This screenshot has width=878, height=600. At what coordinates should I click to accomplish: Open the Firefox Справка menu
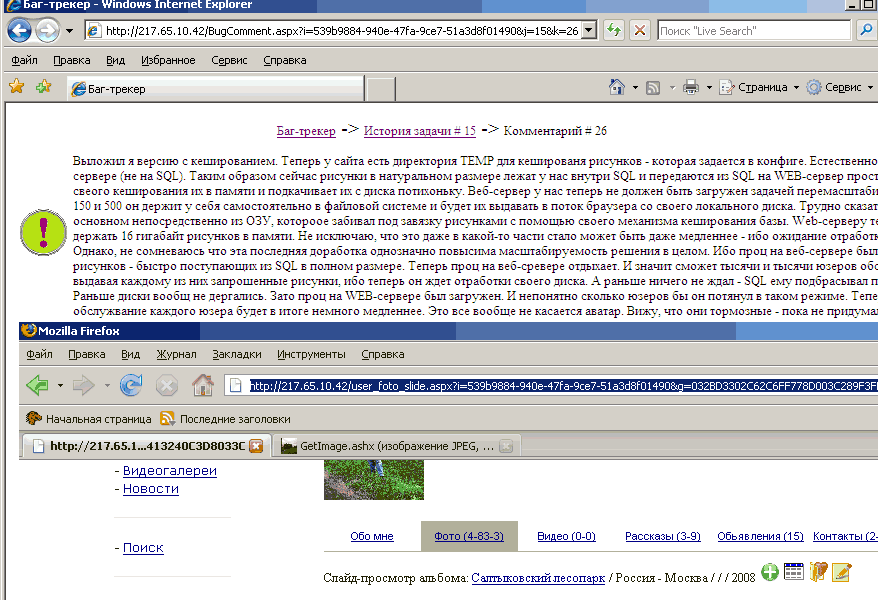pos(382,354)
